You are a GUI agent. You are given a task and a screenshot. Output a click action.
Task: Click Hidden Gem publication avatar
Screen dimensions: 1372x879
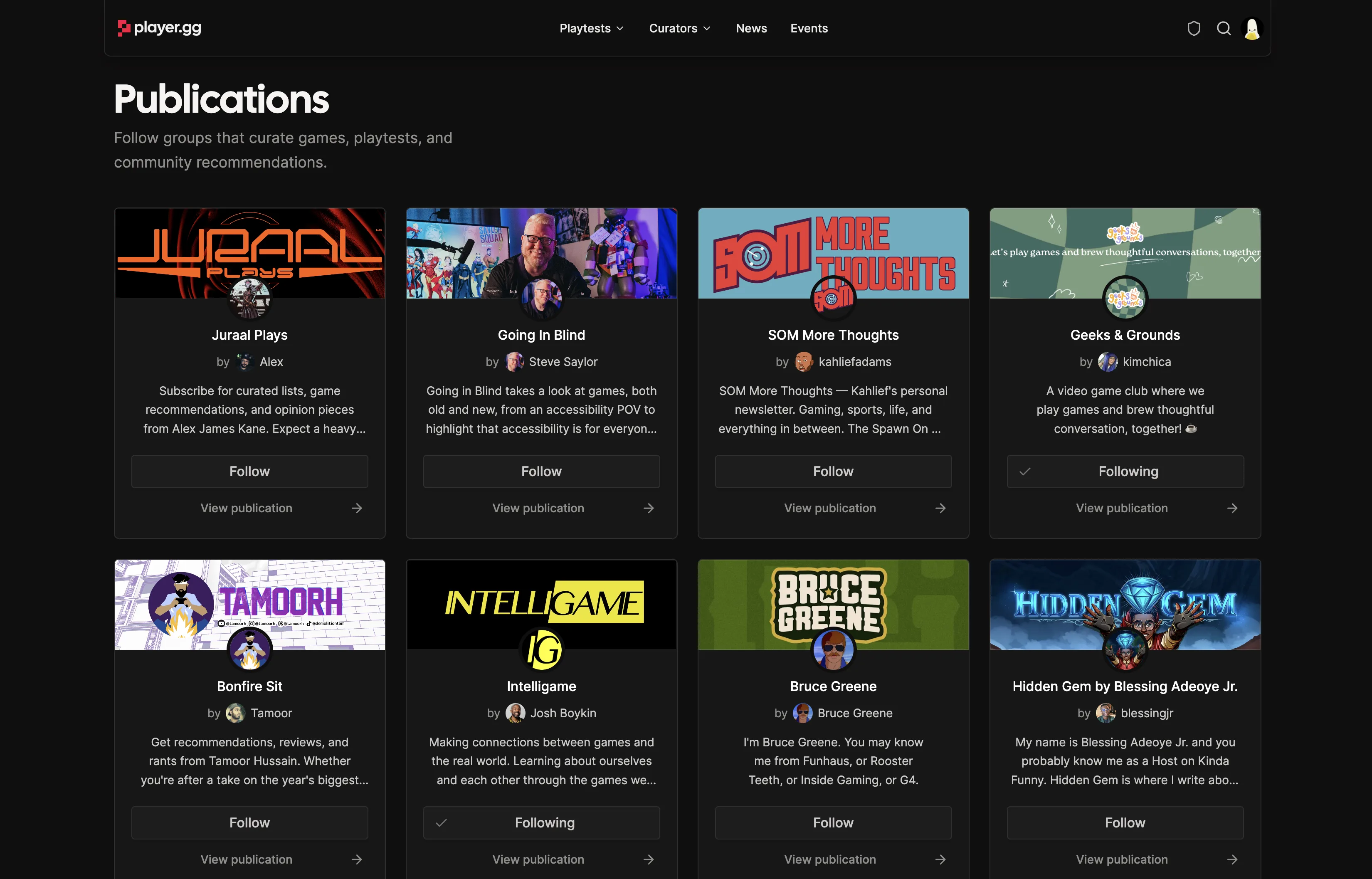(1125, 649)
